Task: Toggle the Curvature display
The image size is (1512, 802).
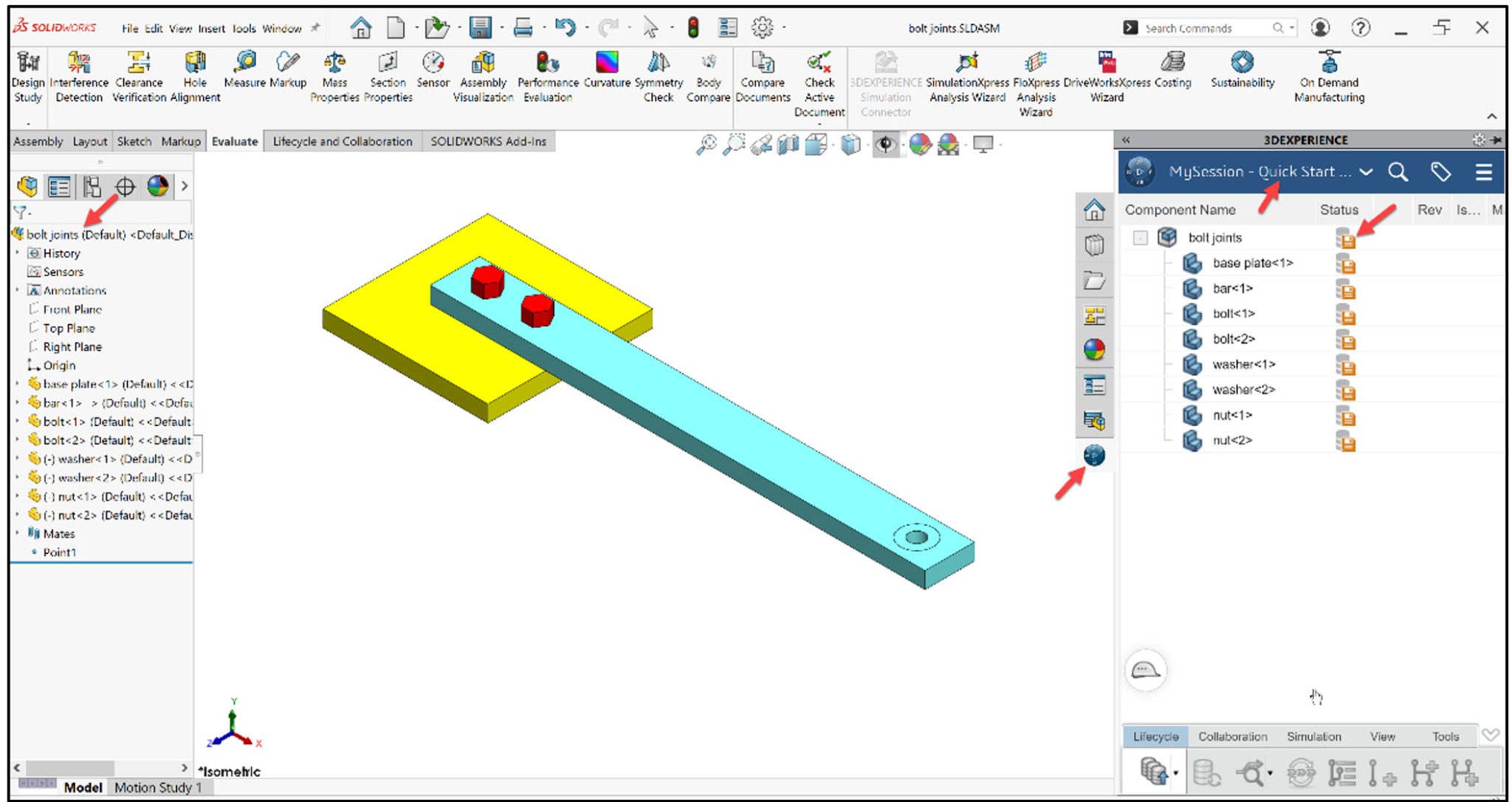Action: (x=605, y=70)
